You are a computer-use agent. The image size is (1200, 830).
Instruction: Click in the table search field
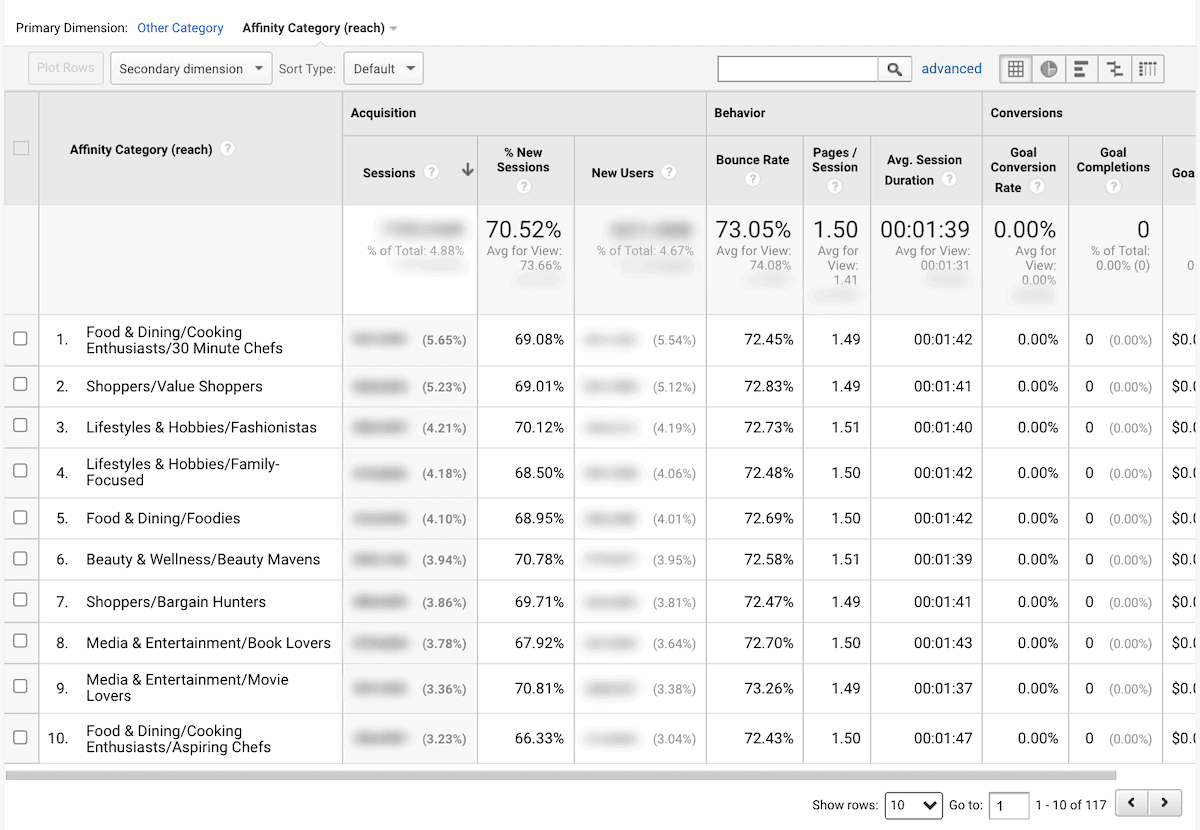pos(798,69)
